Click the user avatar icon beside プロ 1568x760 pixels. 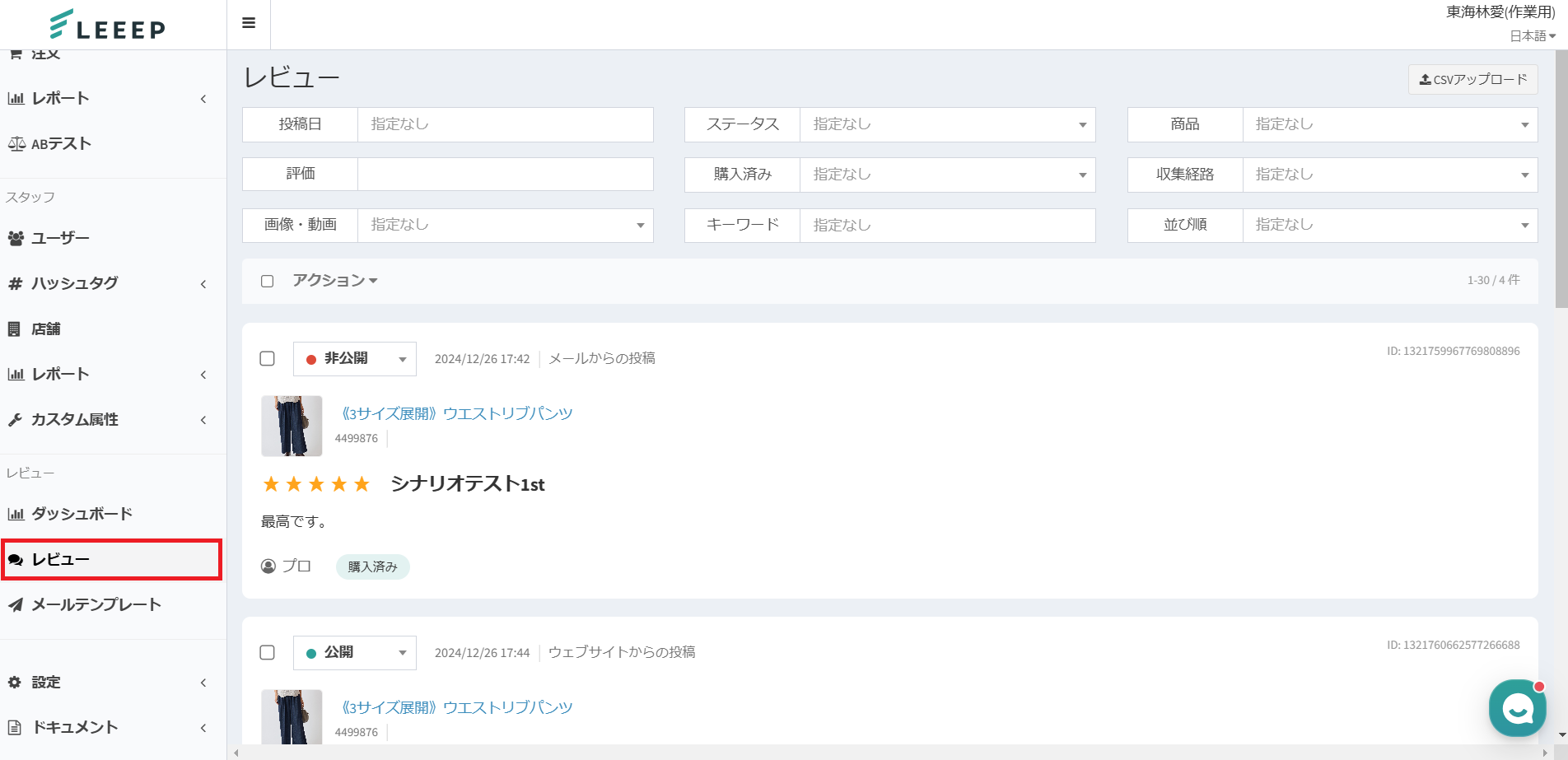268,567
